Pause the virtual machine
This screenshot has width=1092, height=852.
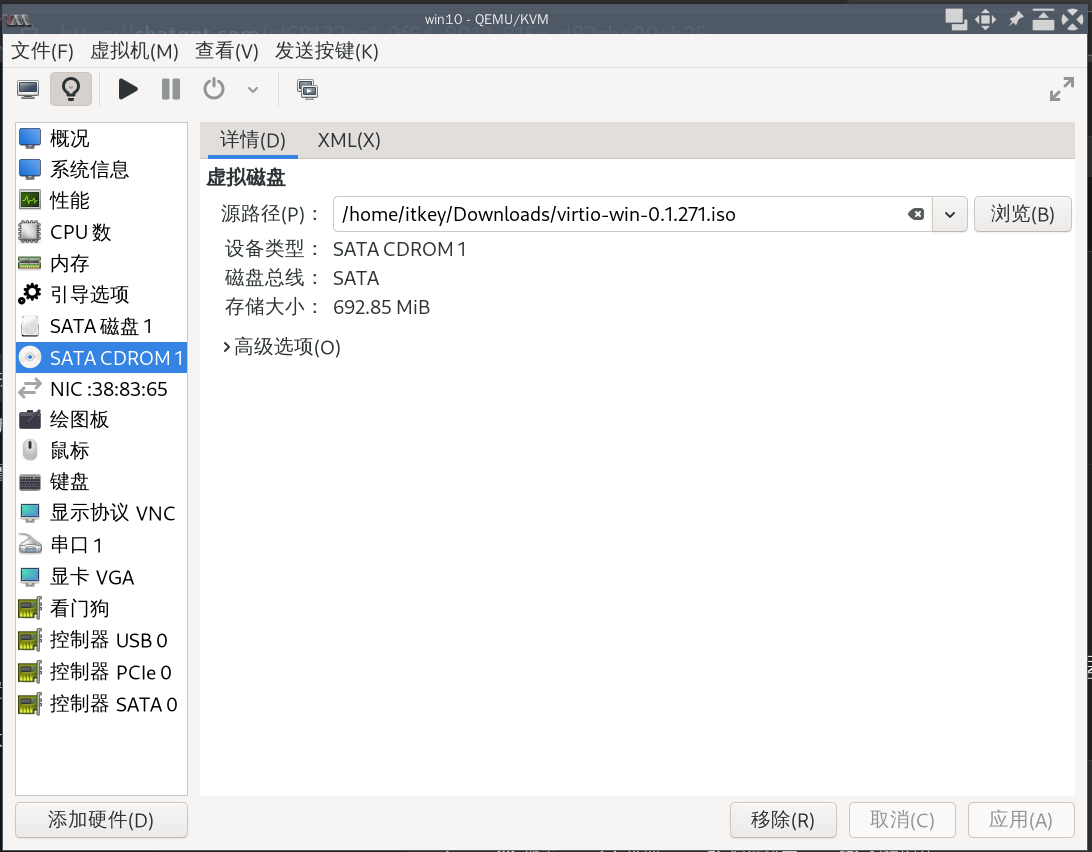tap(170, 88)
